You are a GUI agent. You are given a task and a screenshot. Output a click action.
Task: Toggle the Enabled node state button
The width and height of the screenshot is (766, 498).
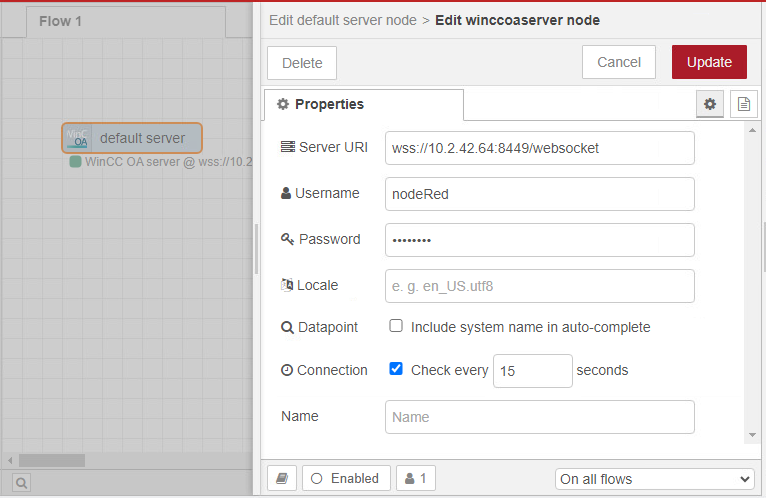(x=346, y=478)
